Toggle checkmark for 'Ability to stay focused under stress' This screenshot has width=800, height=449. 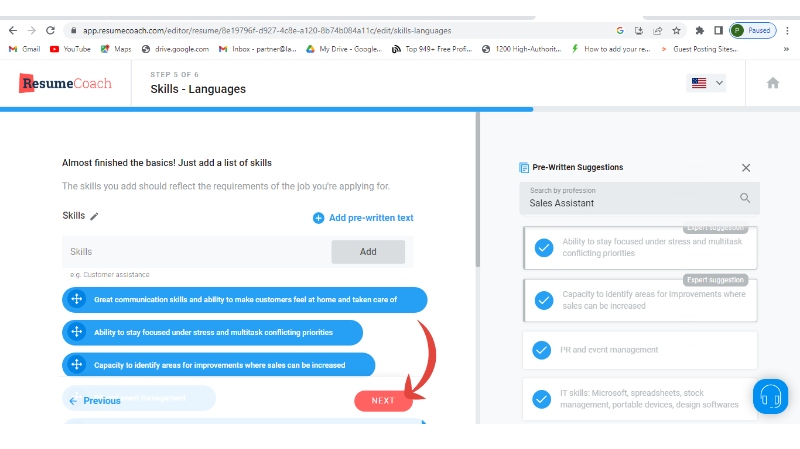point(544,247)
